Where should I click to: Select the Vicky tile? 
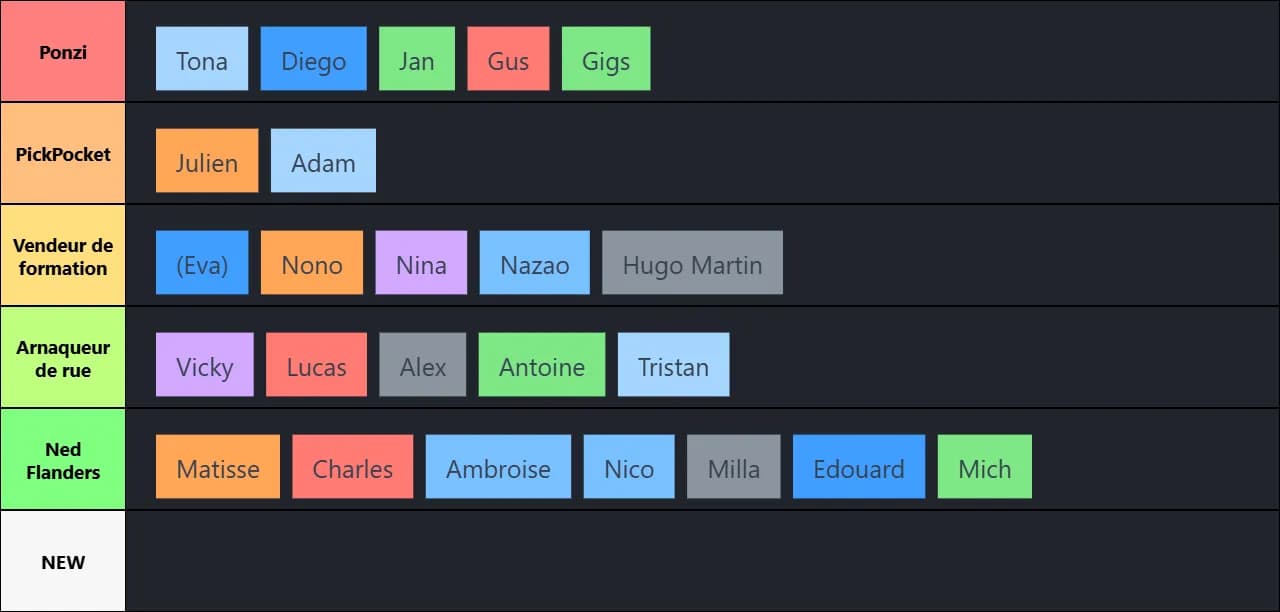pyautogui.click(x=205, y=365)
